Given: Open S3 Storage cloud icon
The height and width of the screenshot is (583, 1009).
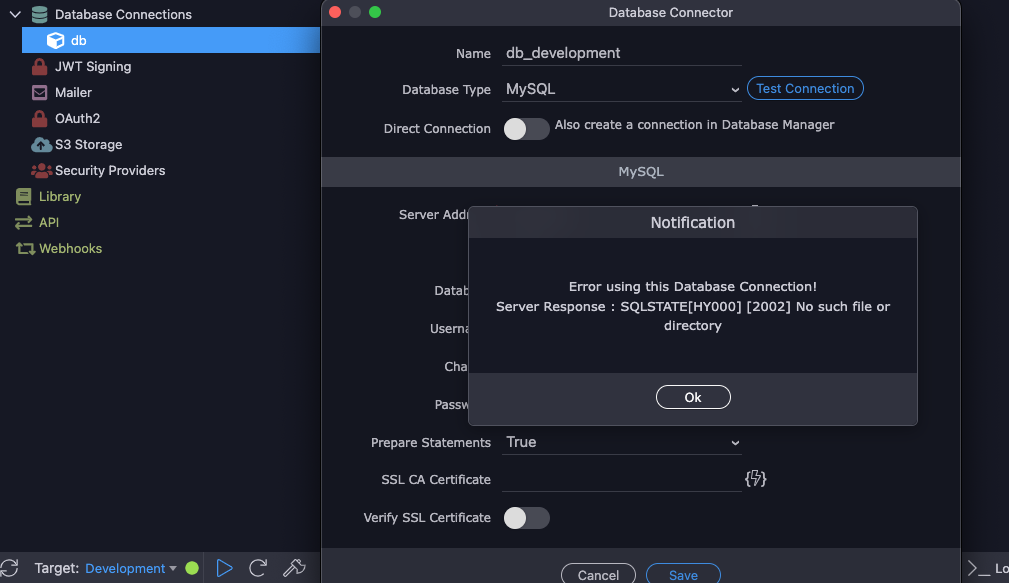Looking at the screenshot, I should click(41, 145).
